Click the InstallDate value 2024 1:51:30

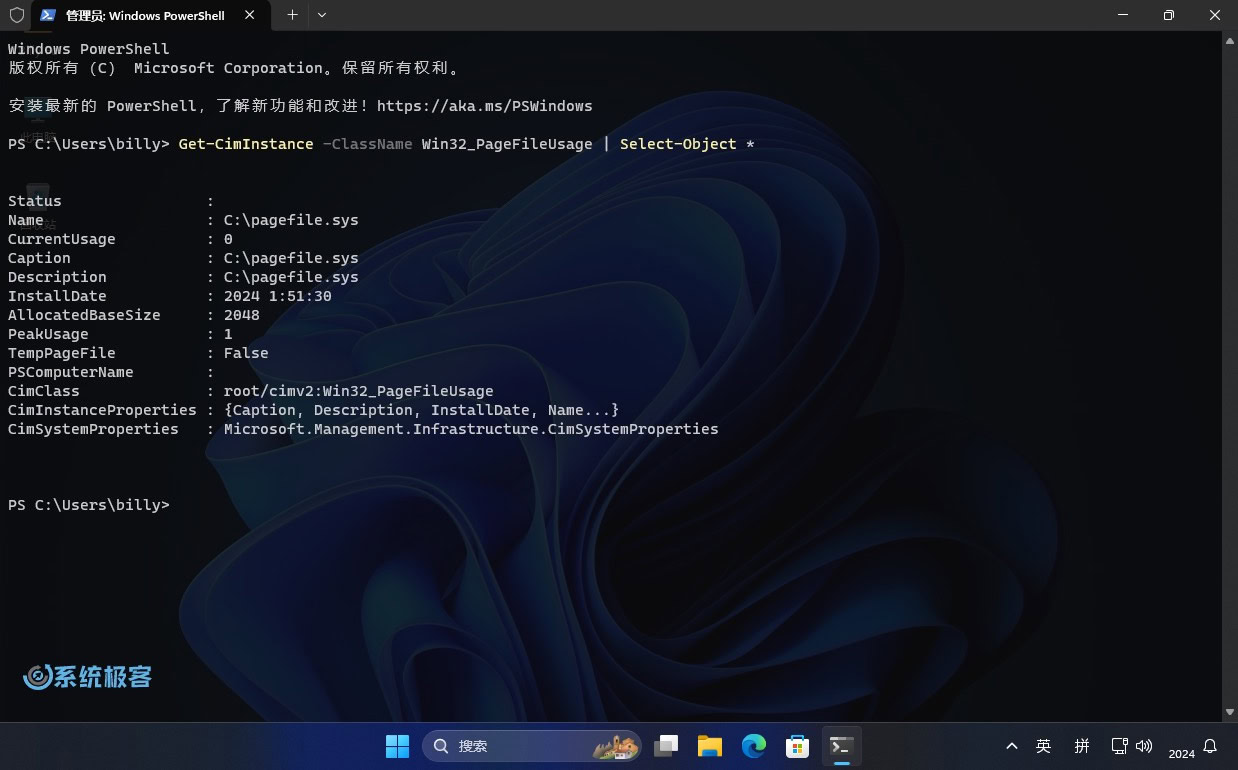(x=278, y=296)
